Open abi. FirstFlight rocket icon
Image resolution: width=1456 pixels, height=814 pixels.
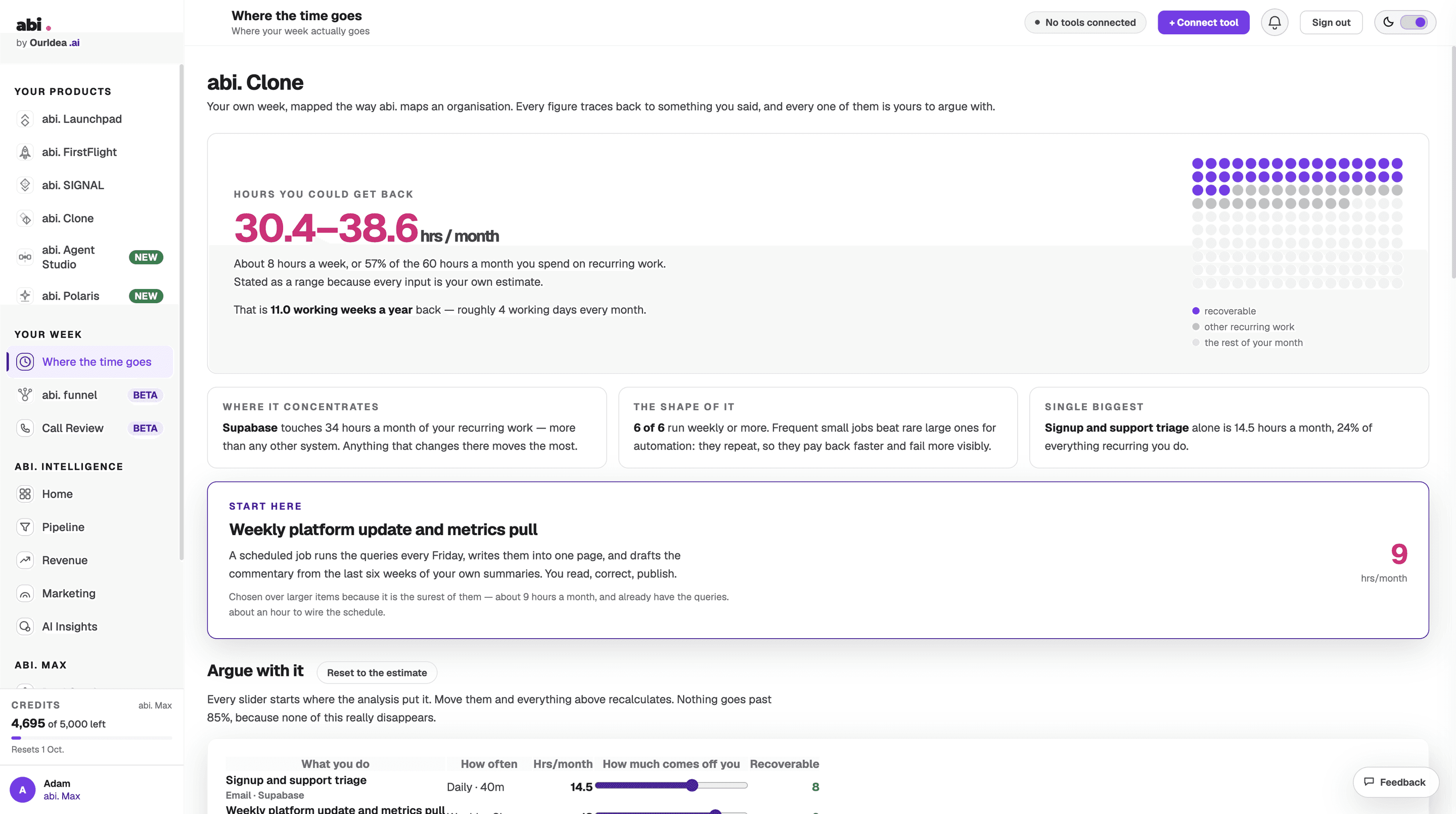pyautogui.click(x=25, y=152)
